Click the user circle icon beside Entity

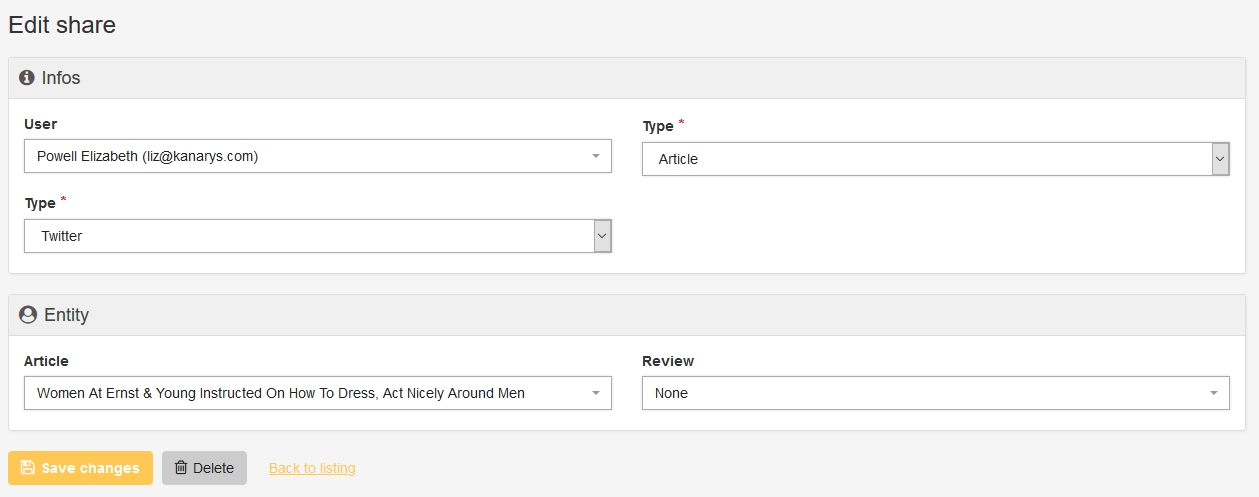pyautogui.click(x=28, y=315)
